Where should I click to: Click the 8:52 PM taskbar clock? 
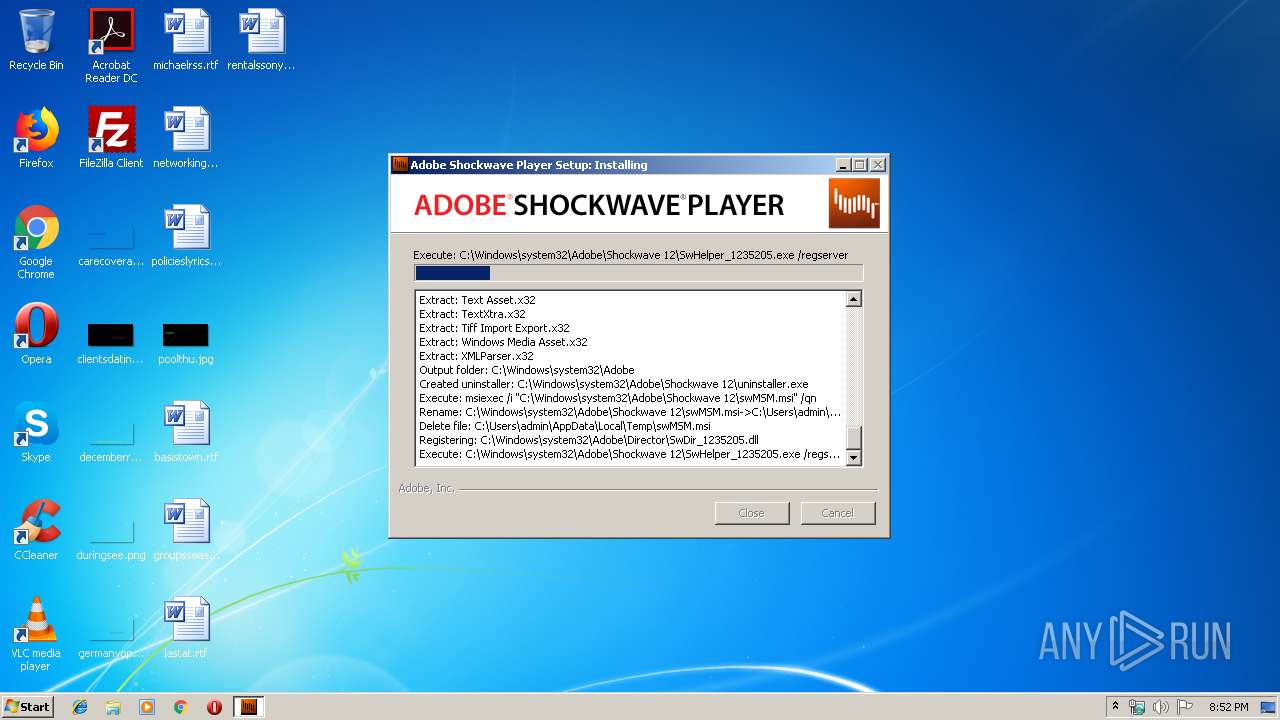click(1228, 707)
